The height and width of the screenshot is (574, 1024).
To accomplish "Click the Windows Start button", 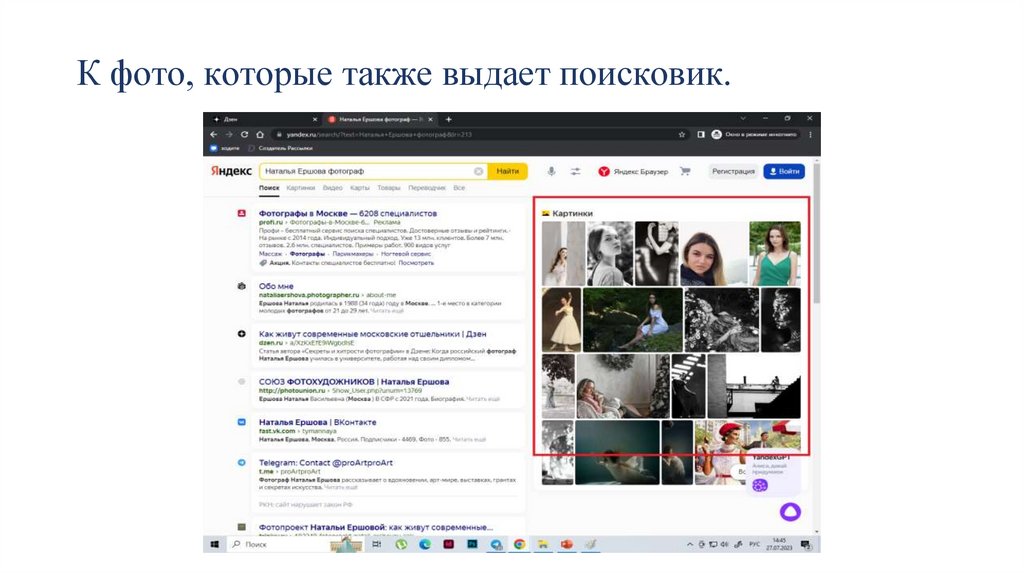I will [x=214, y=544].
